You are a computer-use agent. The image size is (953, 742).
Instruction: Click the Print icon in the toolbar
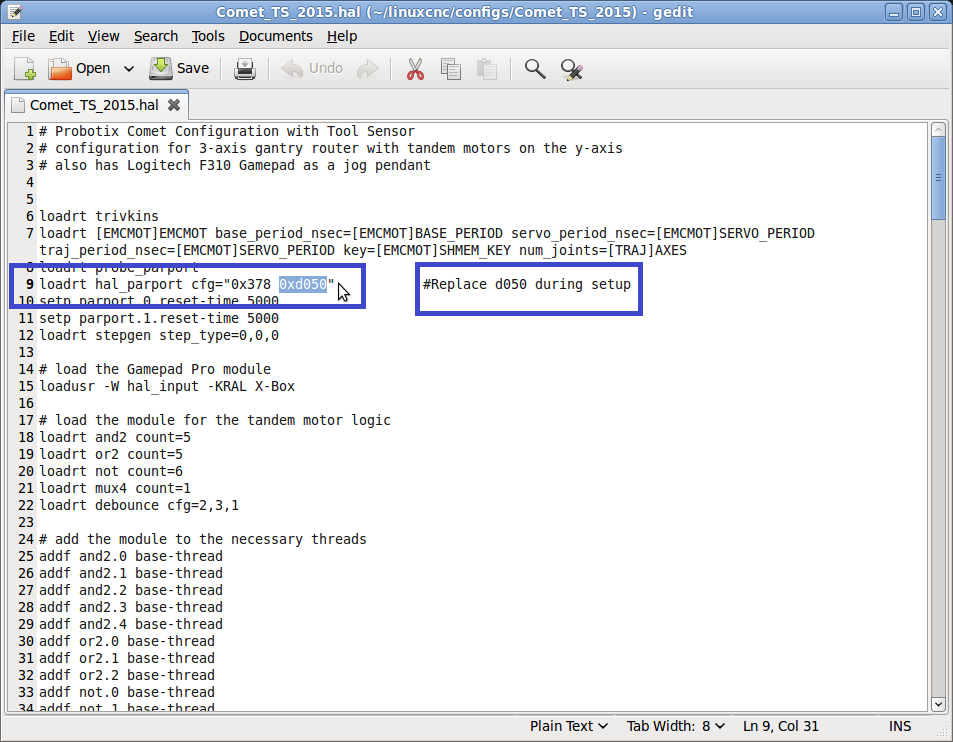(245, 69)
